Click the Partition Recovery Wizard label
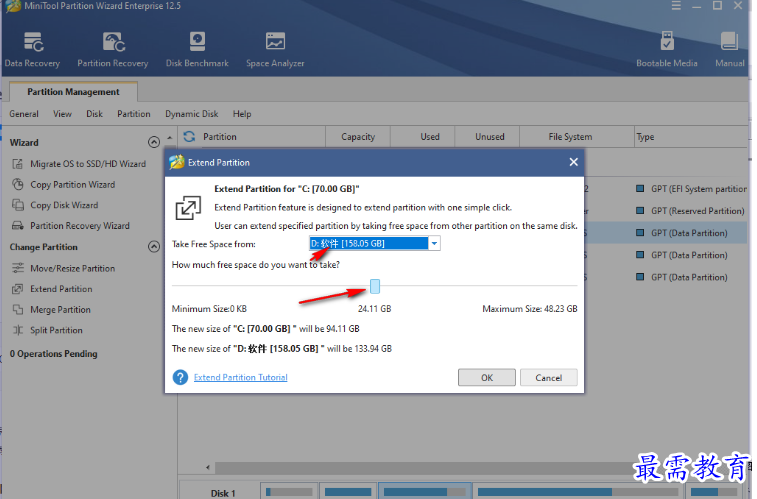Image resolution: width=757 pixels, height=499 pixels. pos(80,225)
